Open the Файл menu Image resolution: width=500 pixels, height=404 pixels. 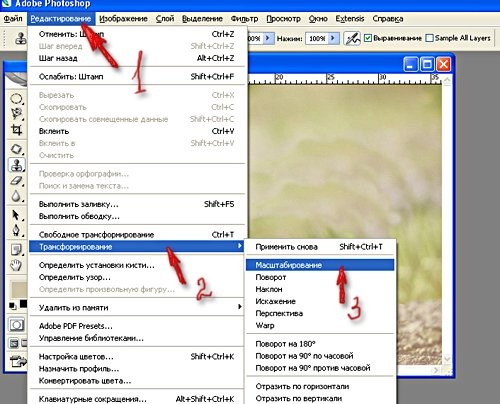13,19
